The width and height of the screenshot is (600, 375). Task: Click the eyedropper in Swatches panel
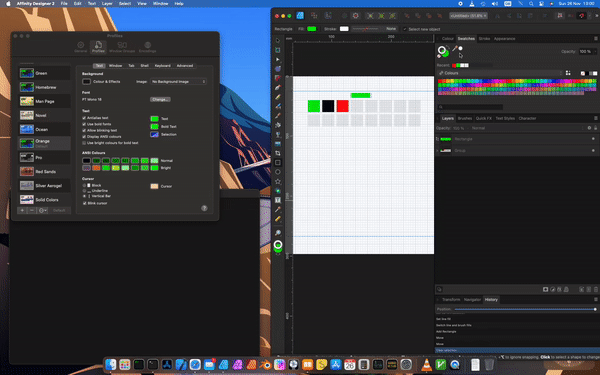(x=455, y=48)
